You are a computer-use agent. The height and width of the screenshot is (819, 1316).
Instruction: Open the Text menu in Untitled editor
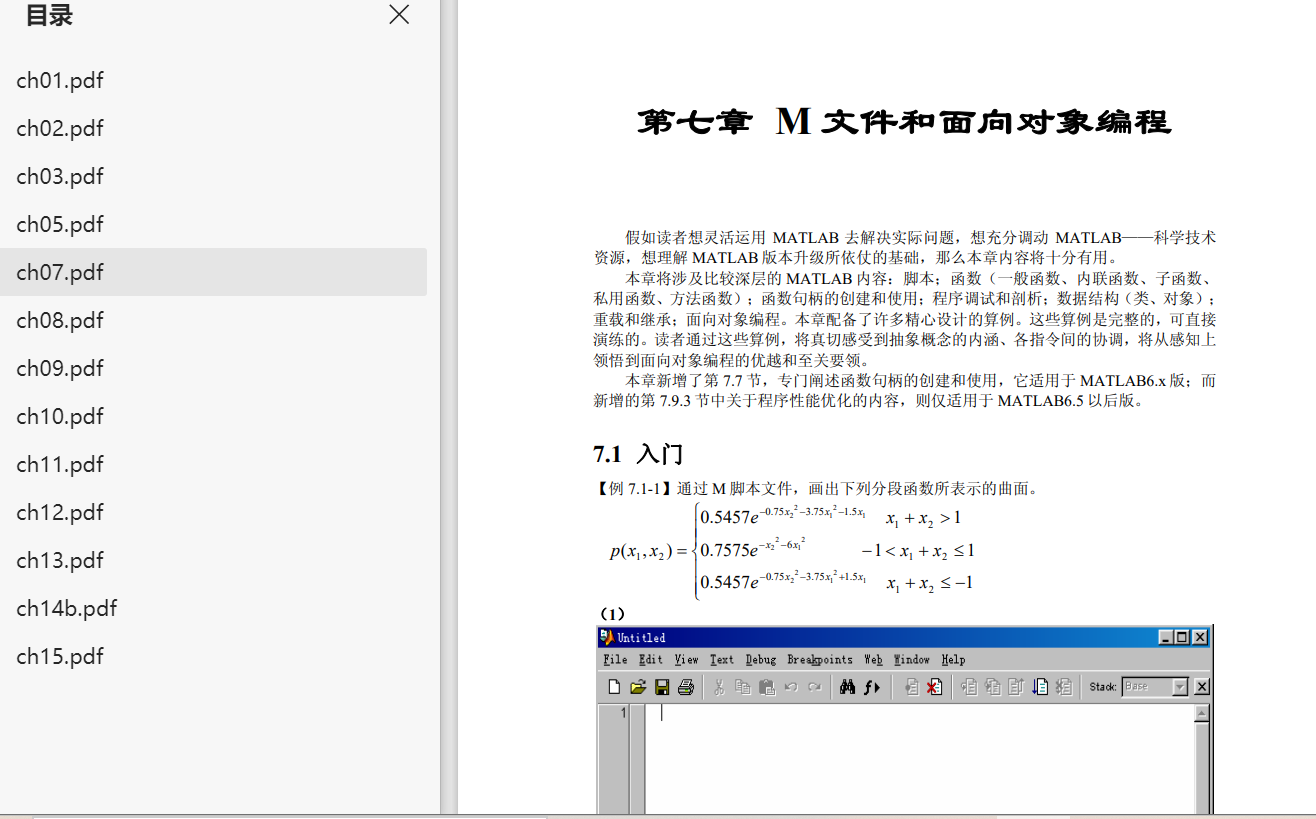(722, 660)
